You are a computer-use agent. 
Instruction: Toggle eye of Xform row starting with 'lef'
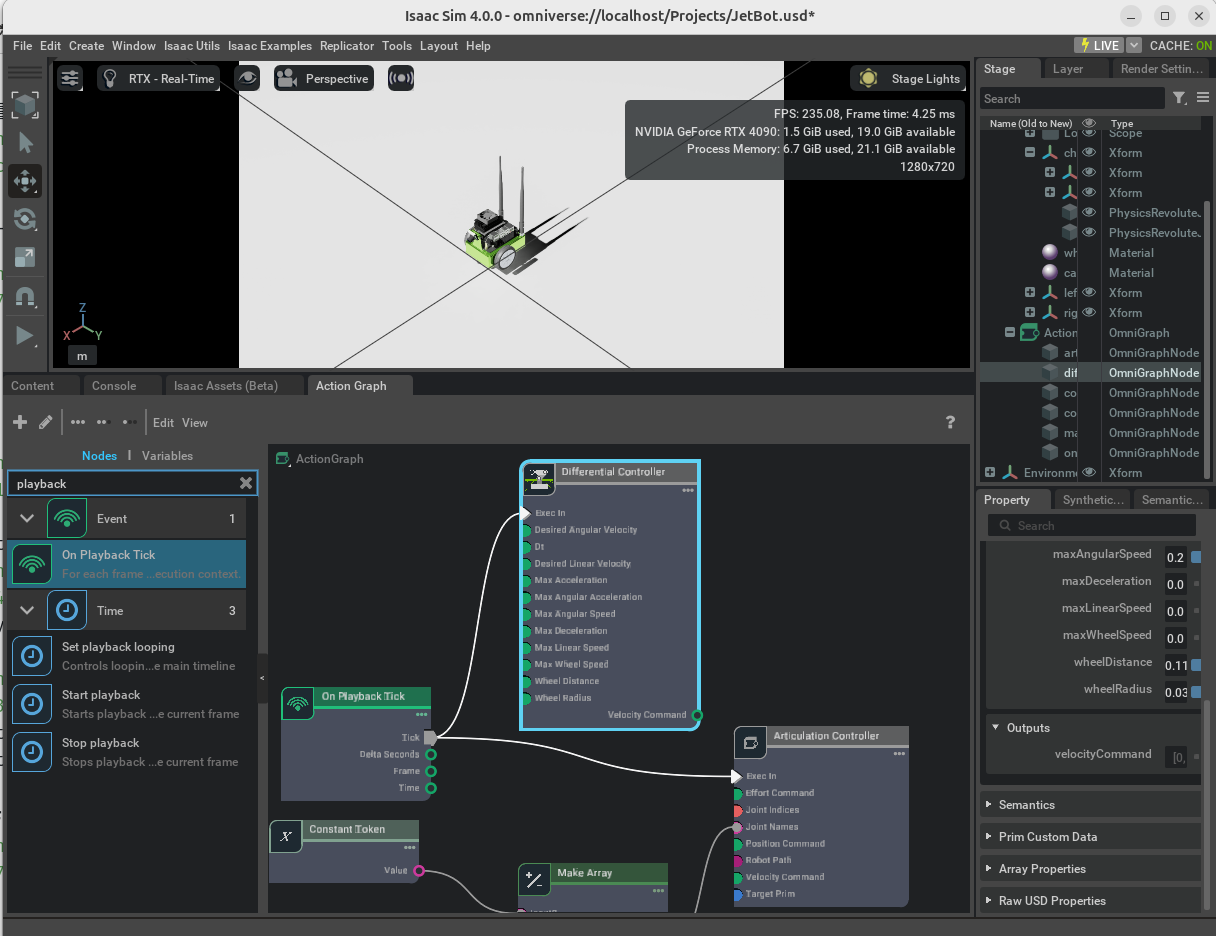coord(1089,292)
